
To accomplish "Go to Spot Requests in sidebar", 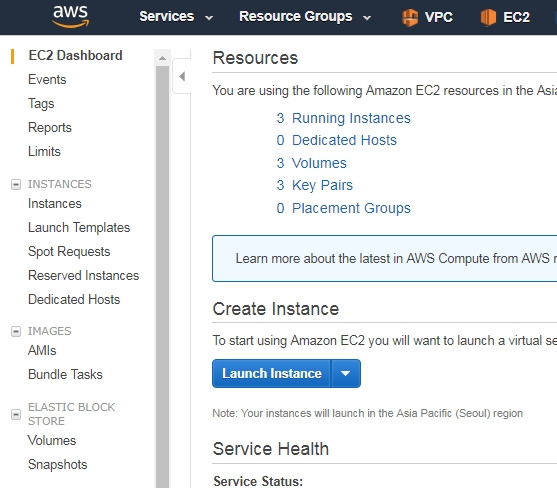I will (x=69, y=251).
